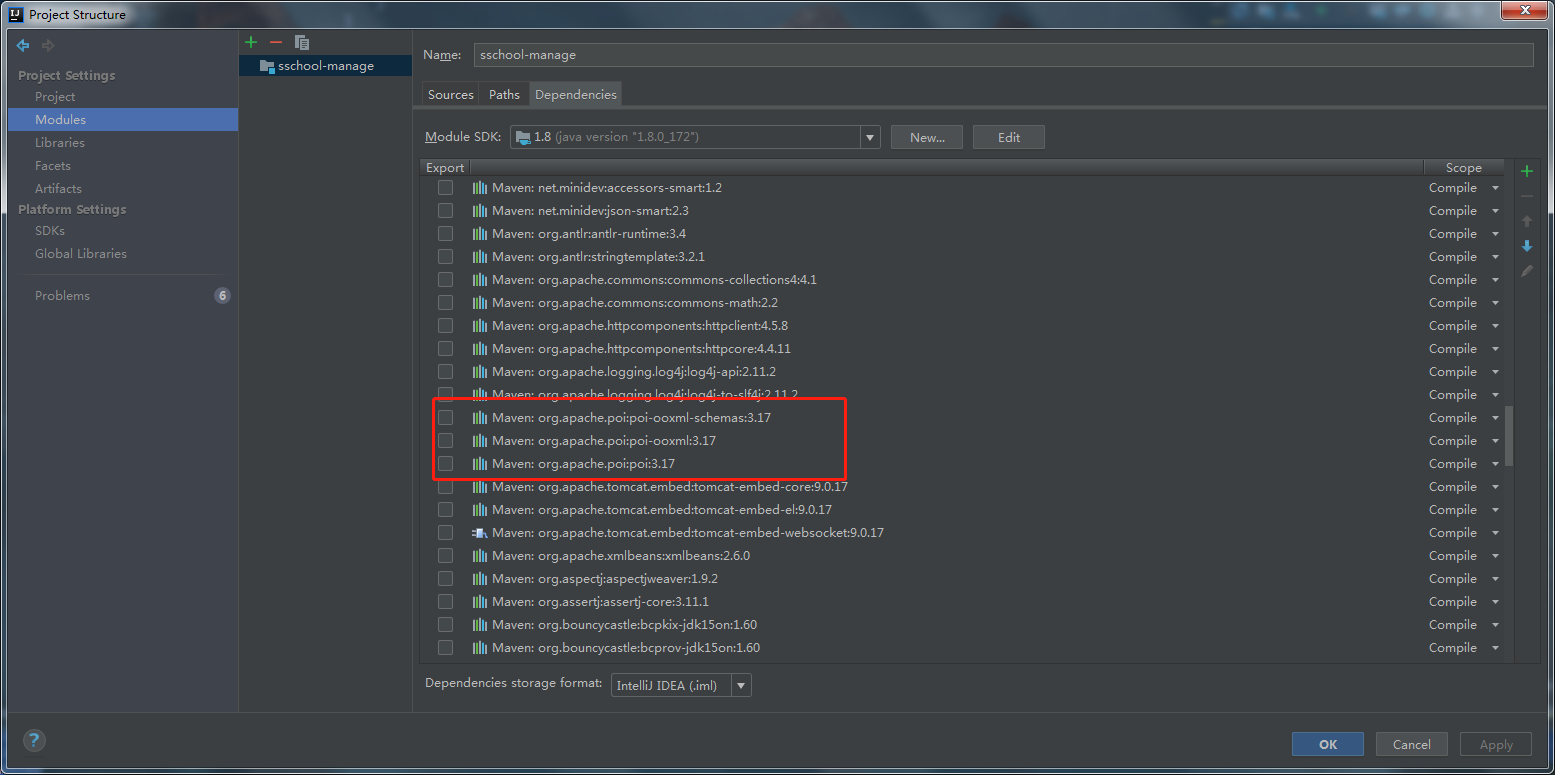Click the back navigation arrow
Screen dimensions: 1555x775
coord(23,45)
